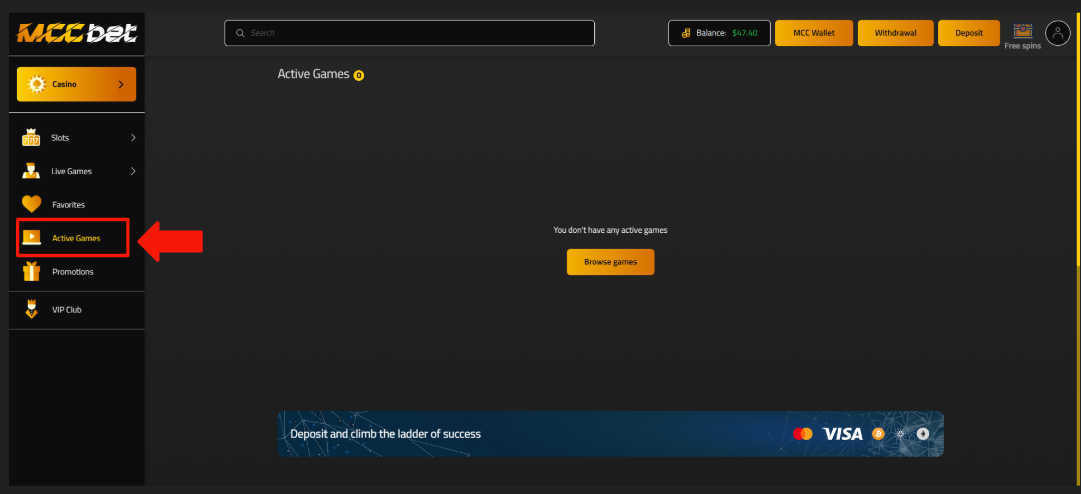The width and height of the screenshot is (1081, 494).
Task: Open the Casino section switcher
Action: [x=77, y=84]
